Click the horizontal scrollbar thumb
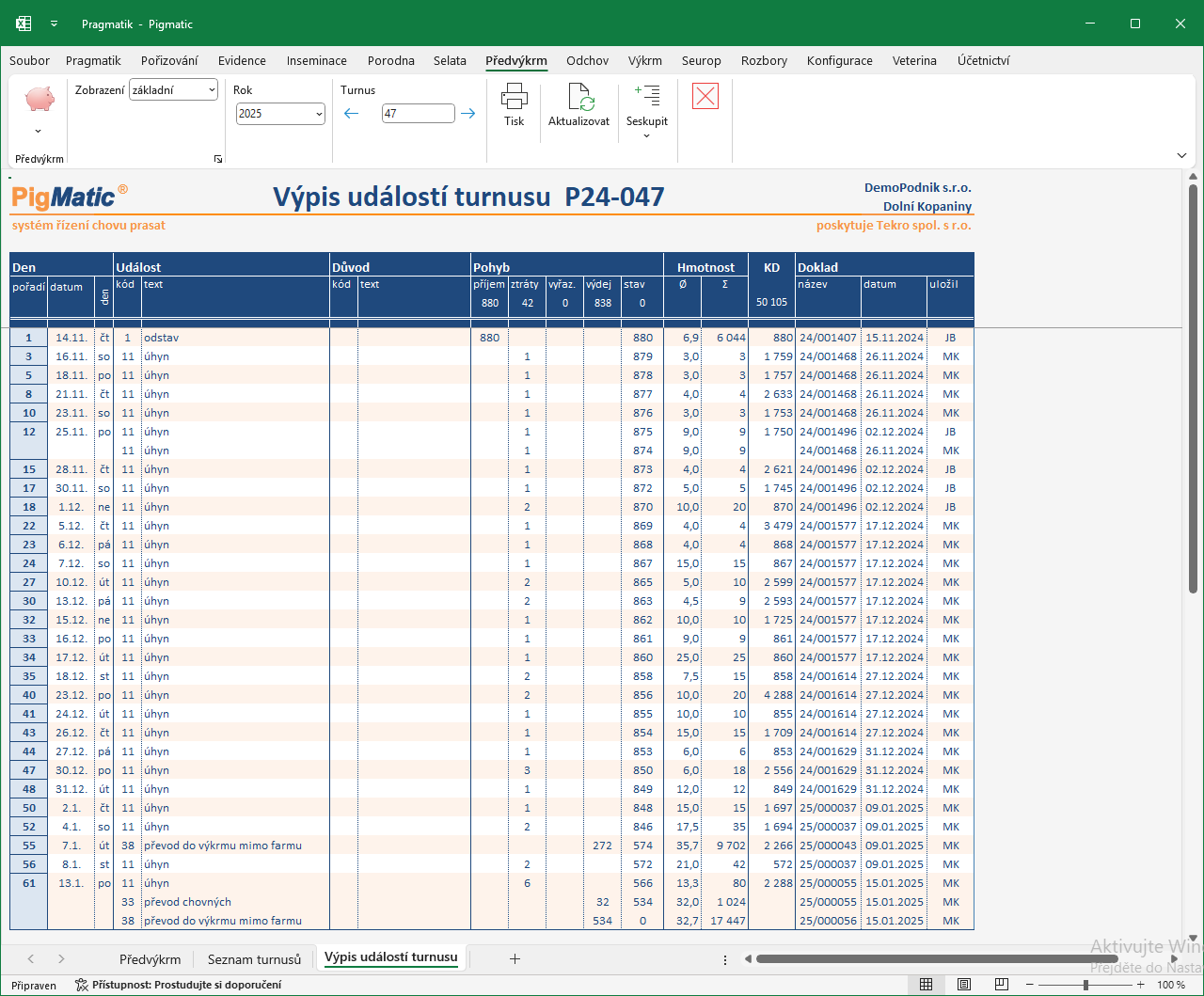 pos(937,959)
